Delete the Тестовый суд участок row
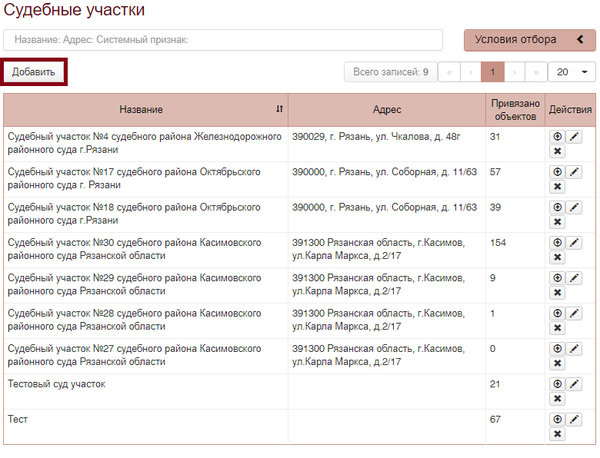This screenshot has height=458, width=600. (557, 399)
